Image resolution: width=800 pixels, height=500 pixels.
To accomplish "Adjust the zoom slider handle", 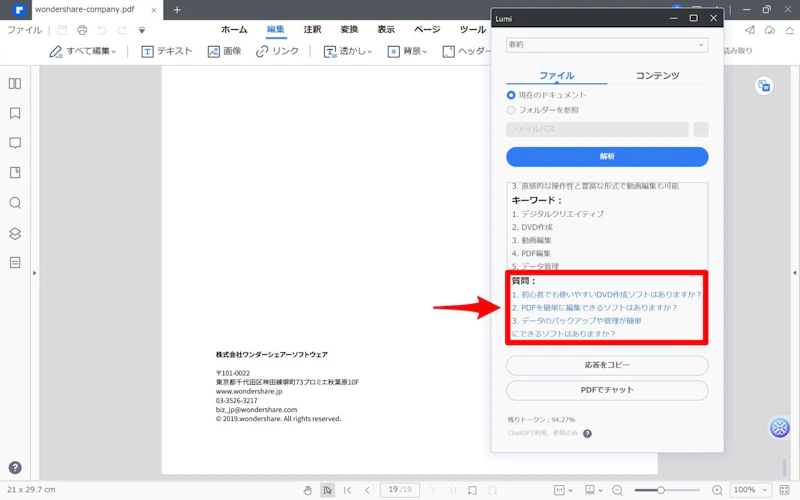I will coord(660,490).
